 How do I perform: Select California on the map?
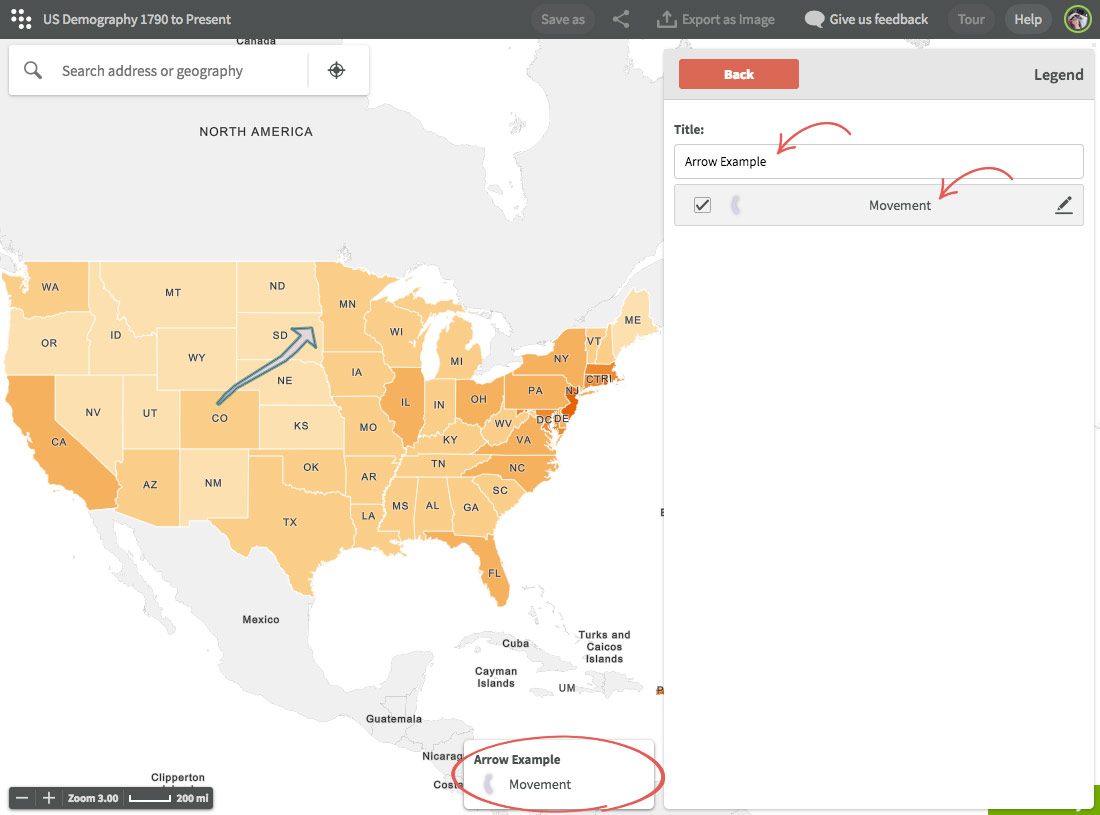59,442
